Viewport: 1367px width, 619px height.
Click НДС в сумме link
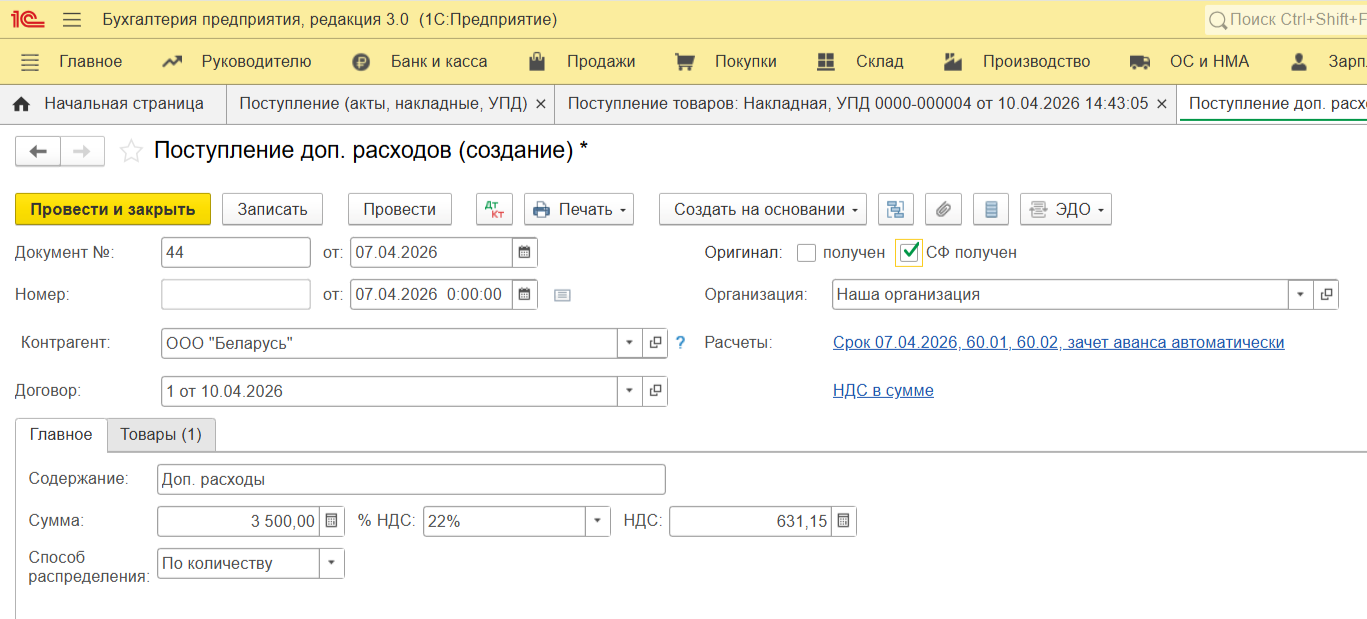[883, 390]
